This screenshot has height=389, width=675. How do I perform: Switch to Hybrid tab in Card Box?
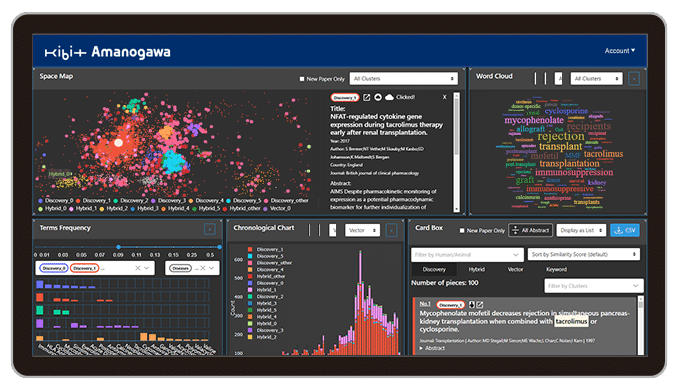coord(477,269)
